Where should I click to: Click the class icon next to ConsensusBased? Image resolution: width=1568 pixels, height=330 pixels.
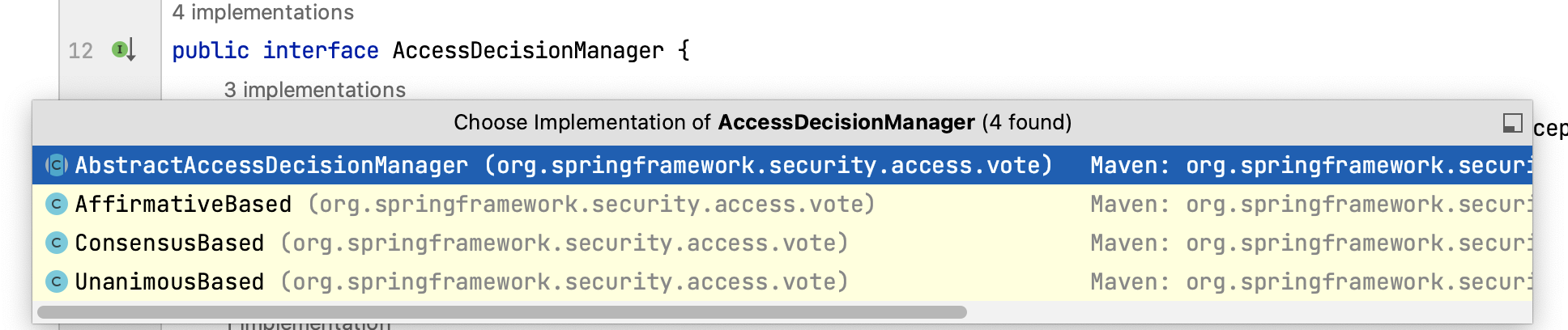coord(56,243)
